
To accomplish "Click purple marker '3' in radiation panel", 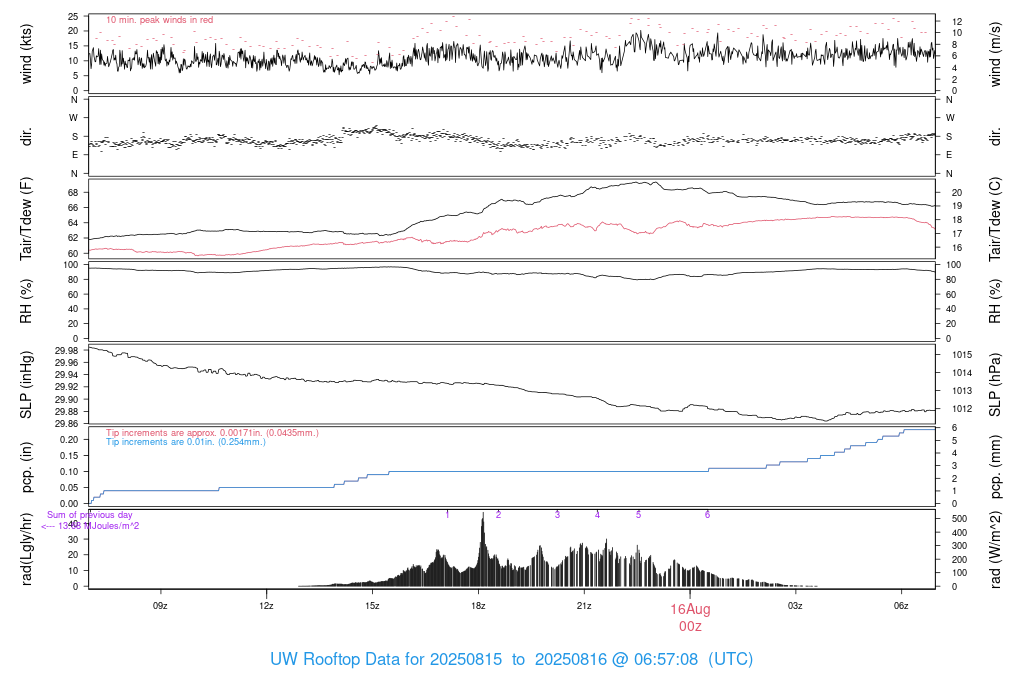I will point(557,515).
